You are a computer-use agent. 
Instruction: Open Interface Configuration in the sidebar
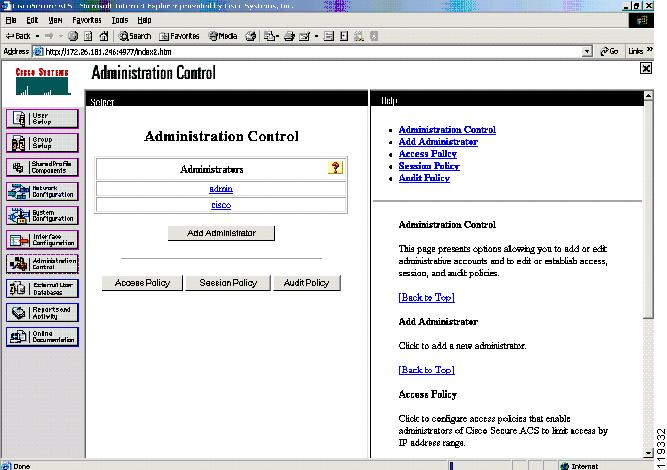(42, 239)
